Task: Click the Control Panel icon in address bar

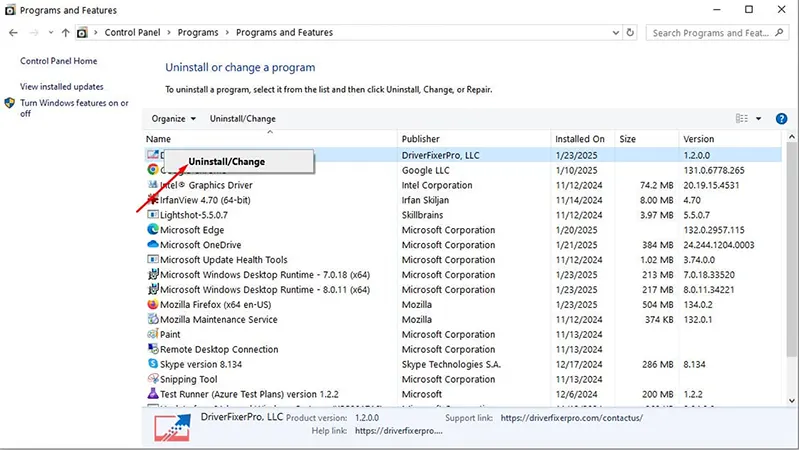Action: pyautogui.click(x=82, y=33)
